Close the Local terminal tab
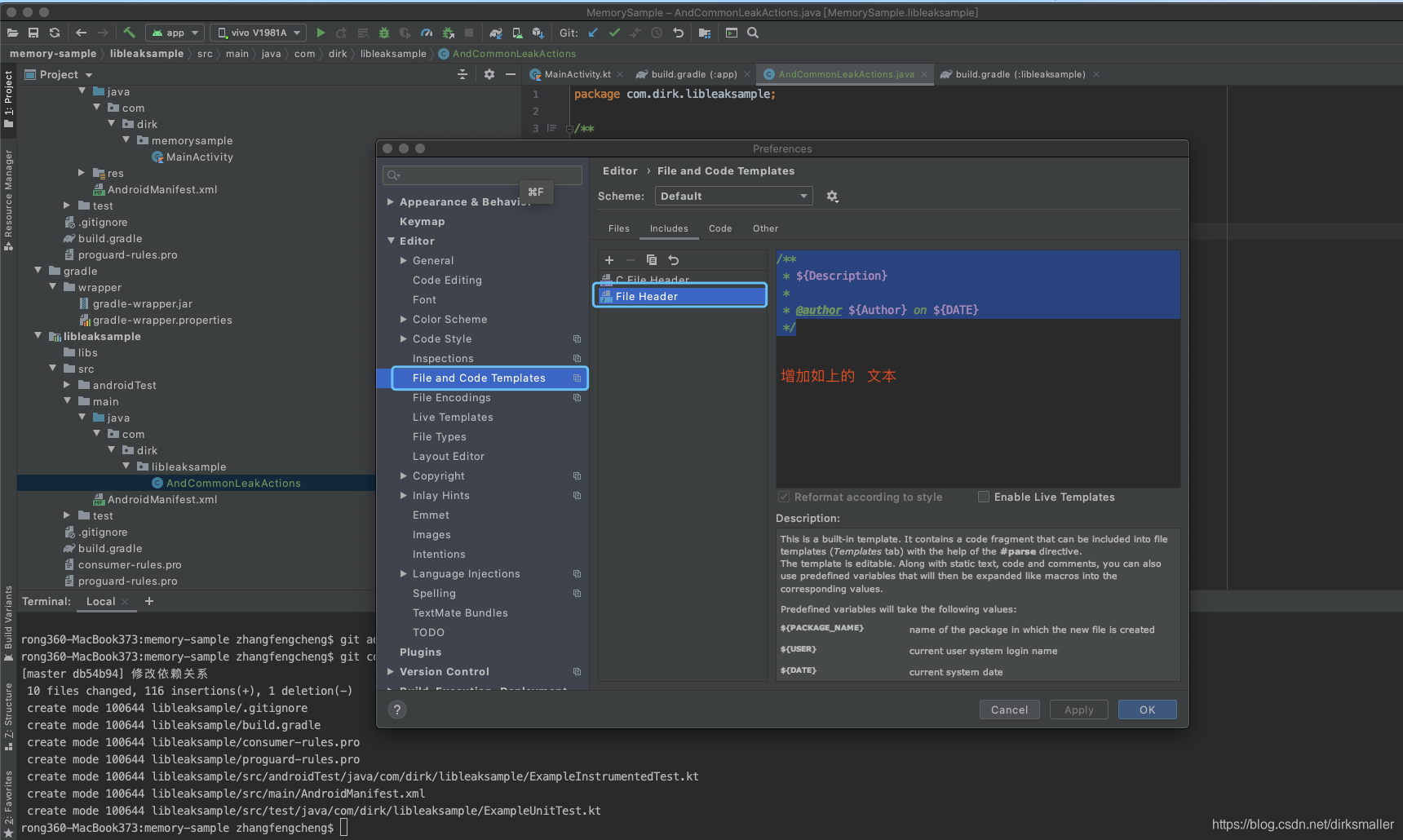 (125, 601)
